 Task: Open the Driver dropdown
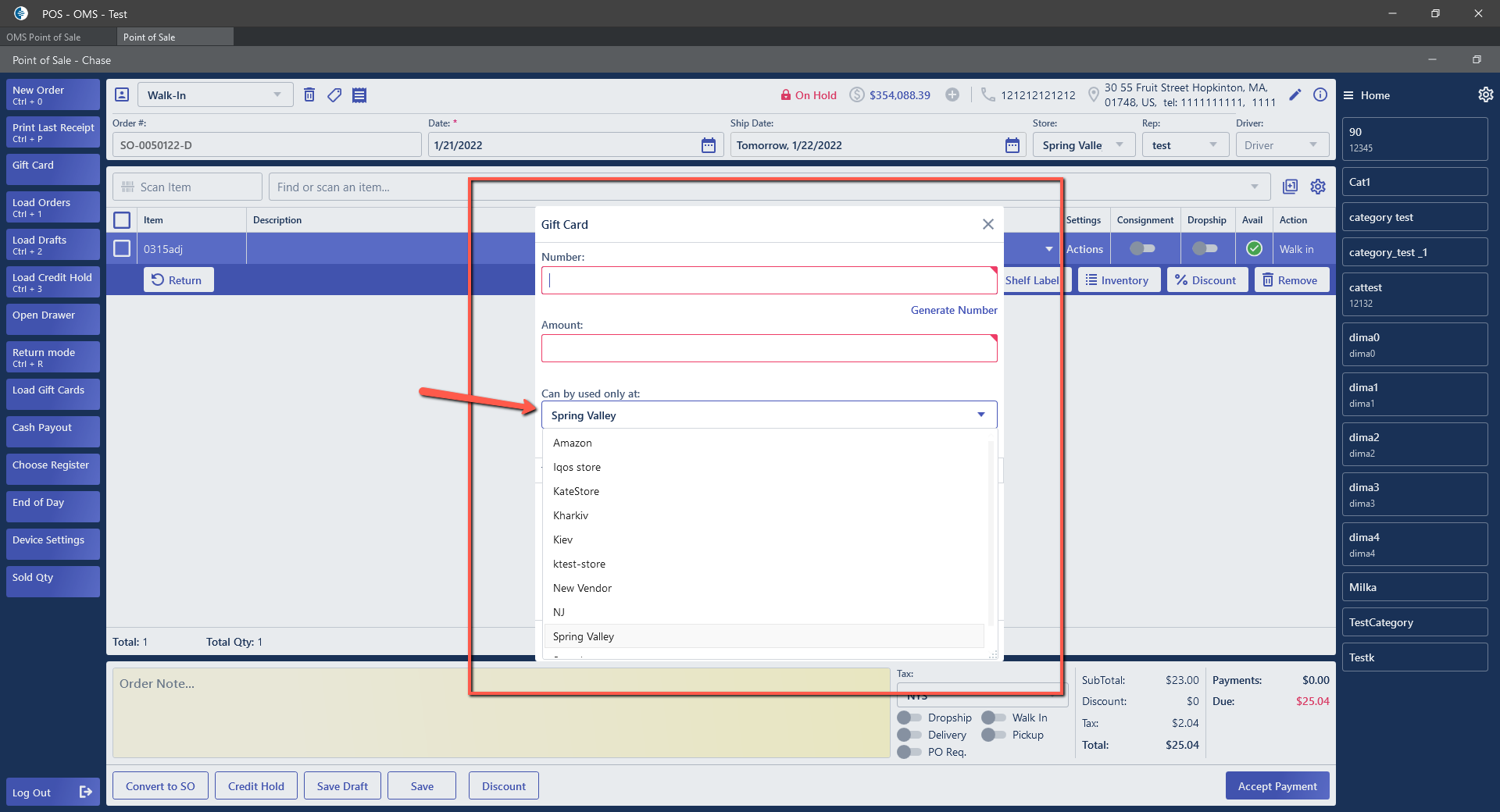(1313, 145)
